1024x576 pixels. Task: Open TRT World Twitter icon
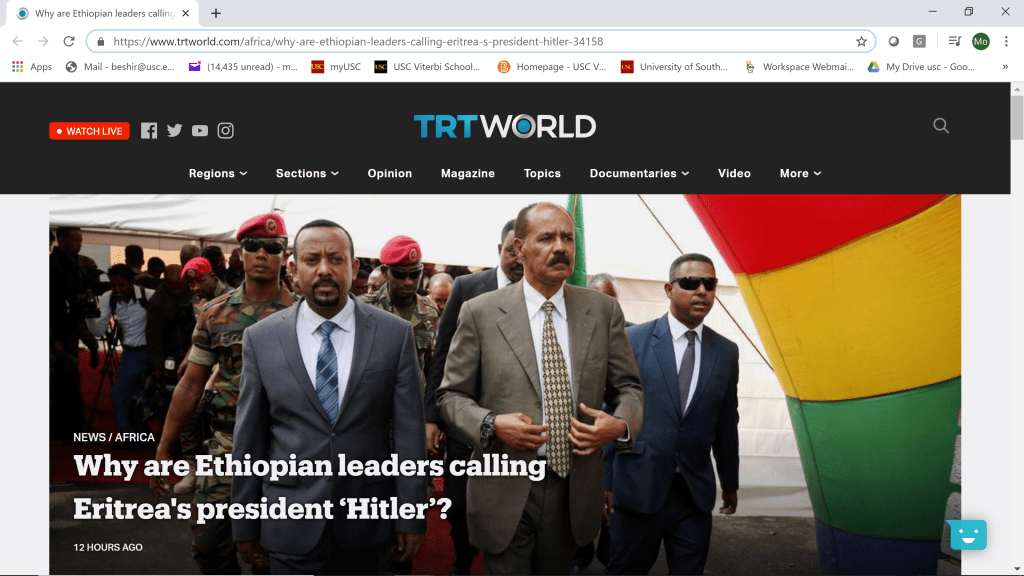pyautogui.click(x=174, y=131)
